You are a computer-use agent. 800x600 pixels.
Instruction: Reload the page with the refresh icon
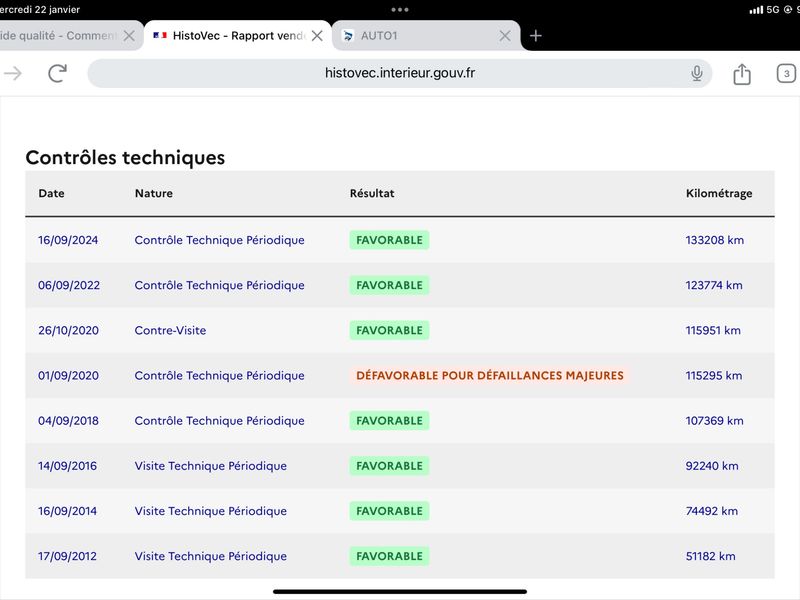coord(58,73)
